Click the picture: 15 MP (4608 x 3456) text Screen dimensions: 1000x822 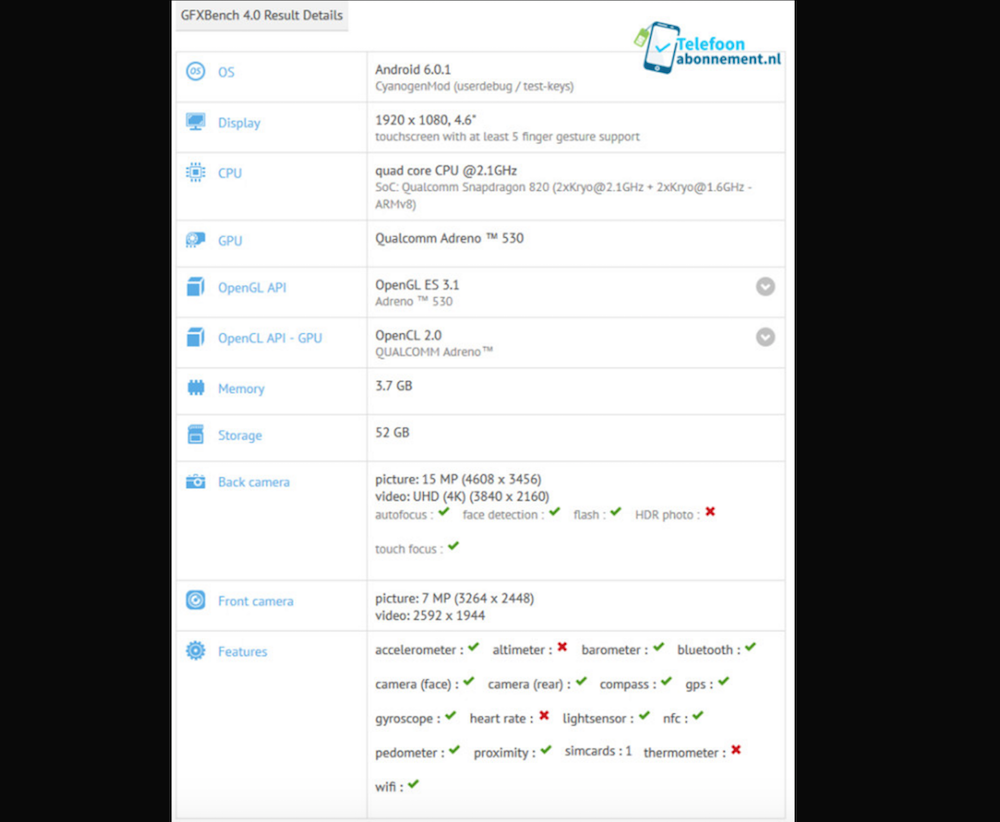click(459, 480)
